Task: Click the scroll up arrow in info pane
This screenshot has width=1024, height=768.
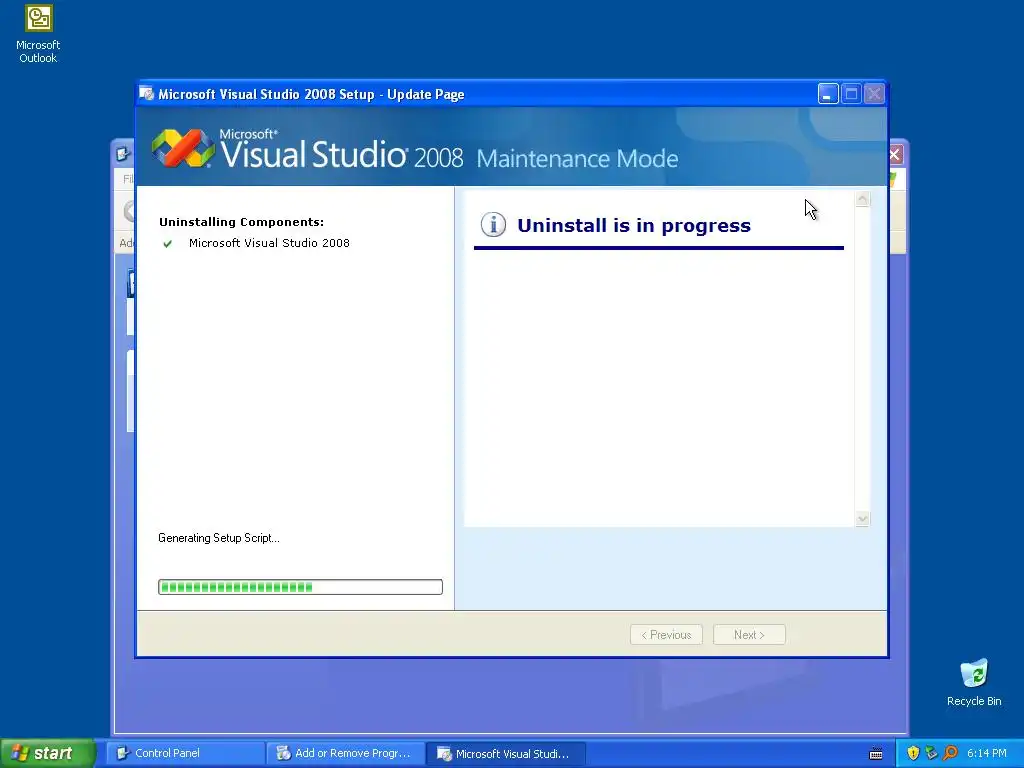Action: (x=863, y=199)
